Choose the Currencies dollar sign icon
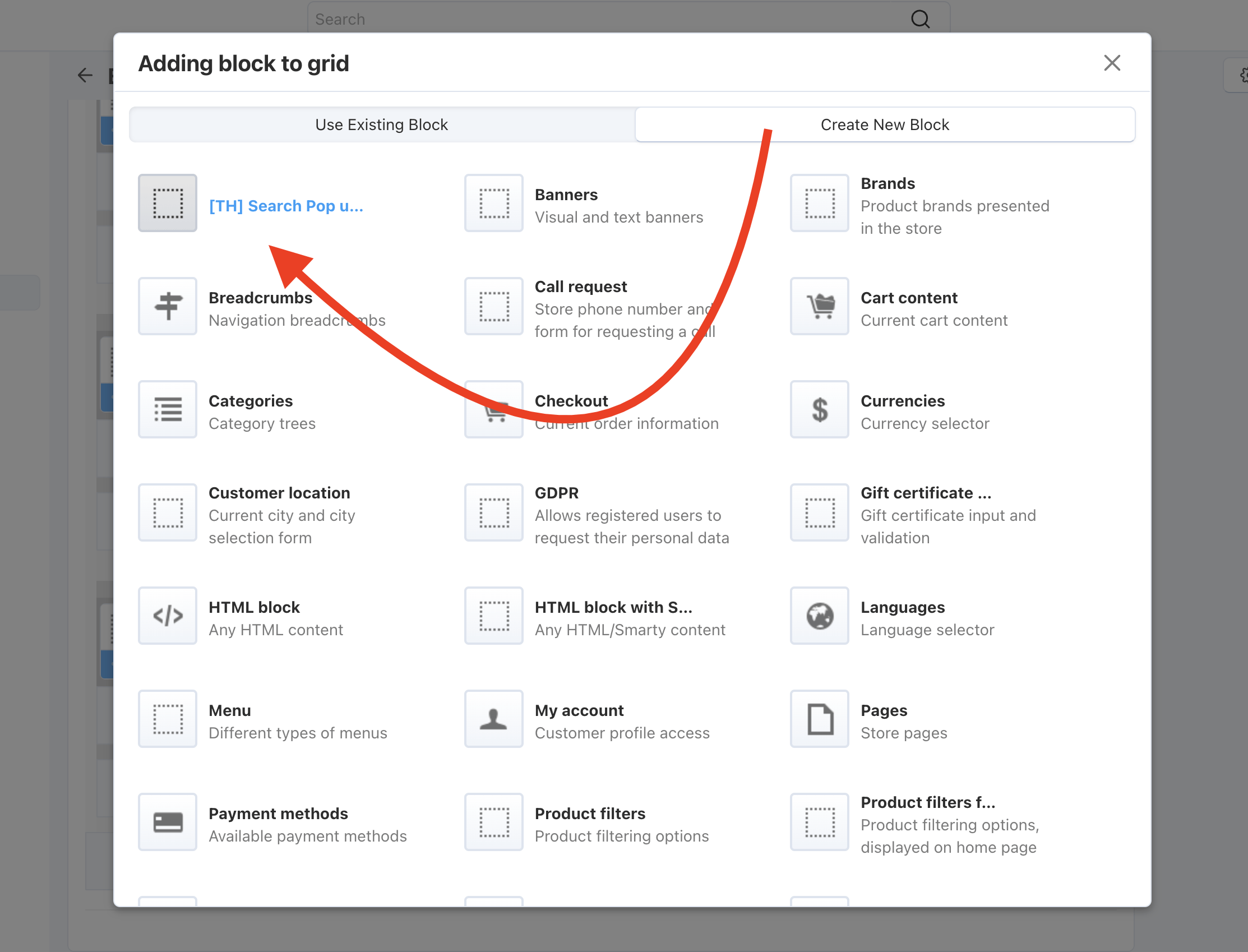 (x=820, y=409)
